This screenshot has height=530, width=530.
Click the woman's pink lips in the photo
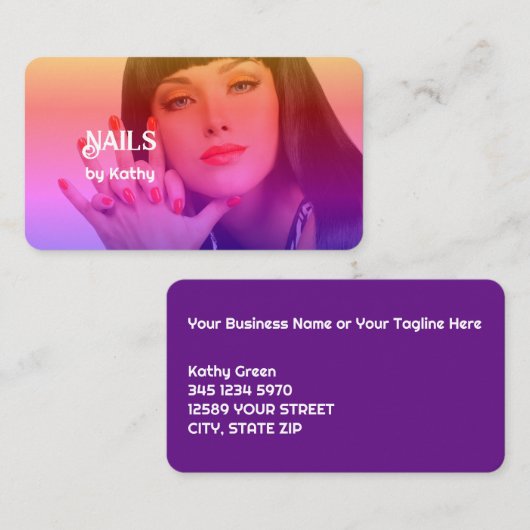click(223, 154)
